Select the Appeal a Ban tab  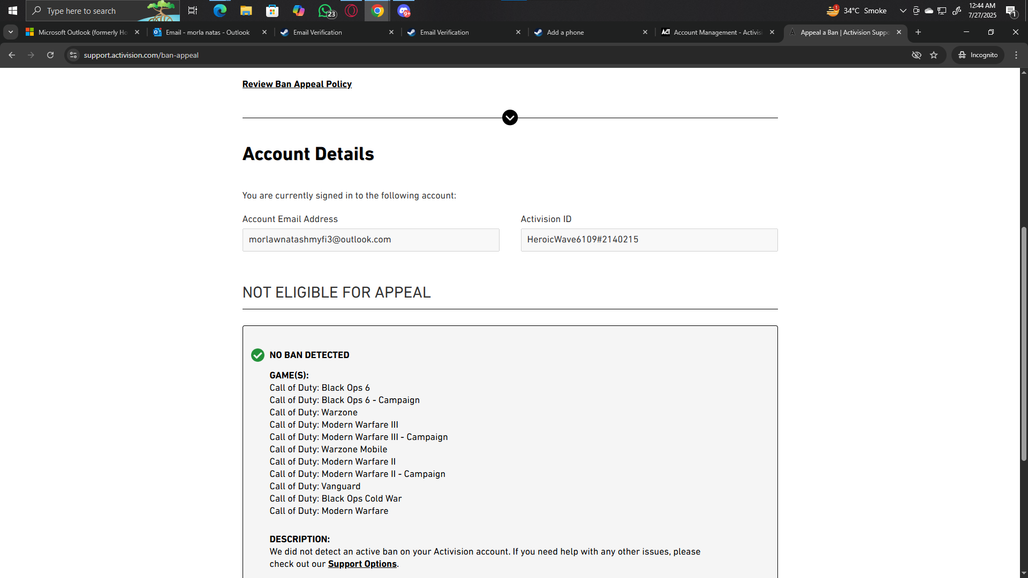[844, 32]
